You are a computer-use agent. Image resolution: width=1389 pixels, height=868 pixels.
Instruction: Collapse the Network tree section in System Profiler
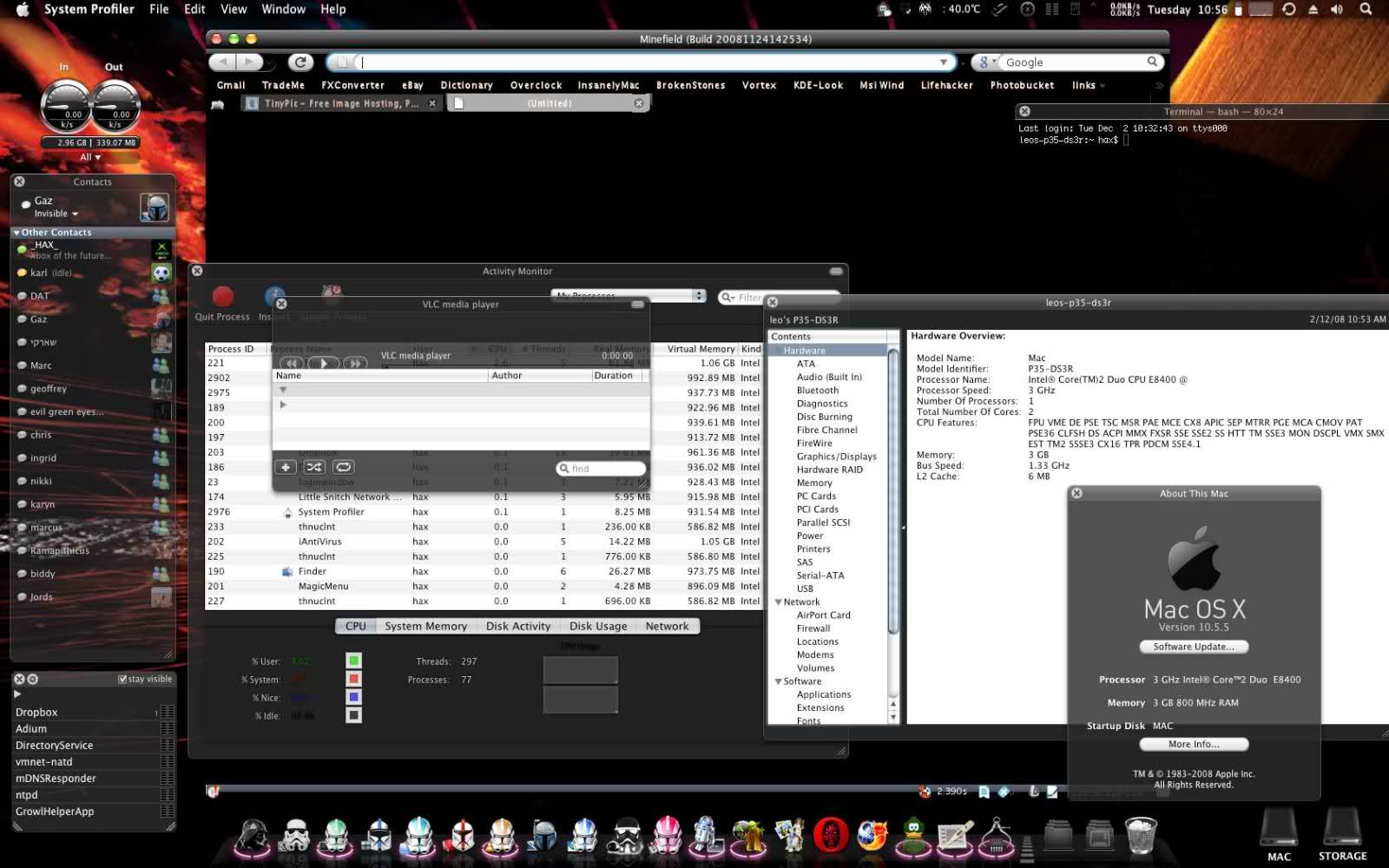click(779, 602)
